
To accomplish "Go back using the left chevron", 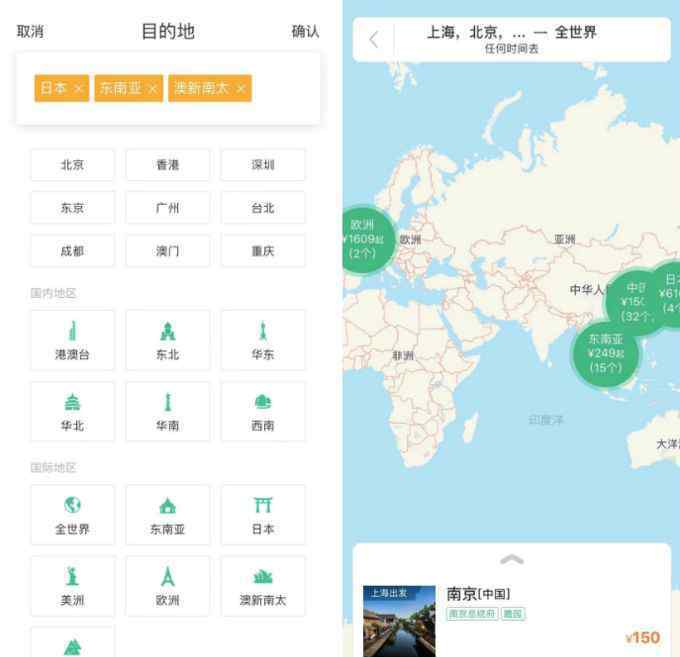I will coord(374,40).
